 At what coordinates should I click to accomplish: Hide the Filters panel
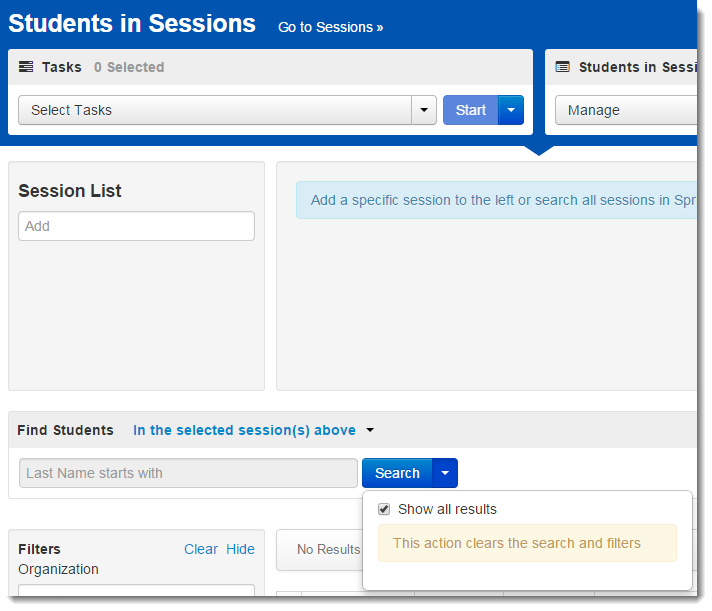(x=240, y=549)
